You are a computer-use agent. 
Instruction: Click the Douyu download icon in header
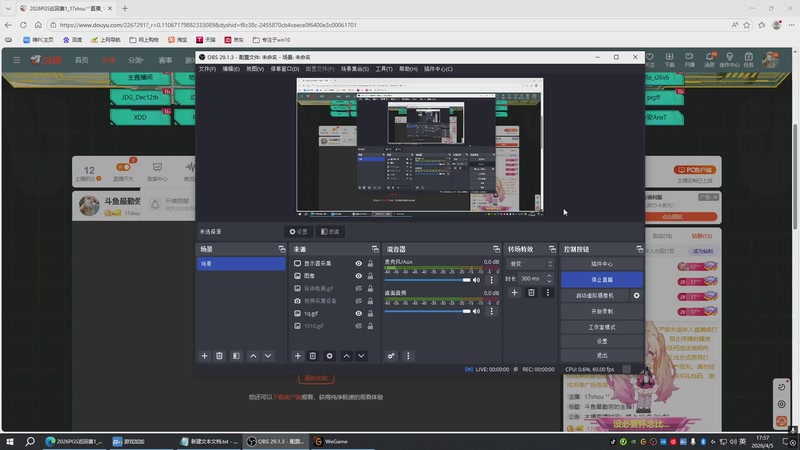click(669, 59)
